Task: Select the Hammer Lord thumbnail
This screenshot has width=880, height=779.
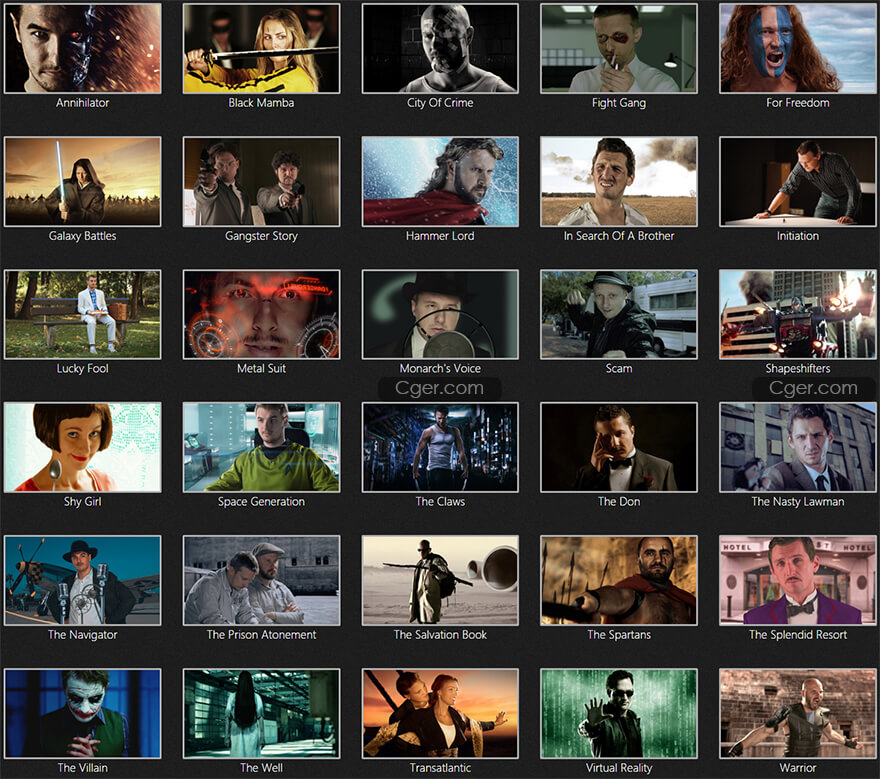Action: pos(440,181)
